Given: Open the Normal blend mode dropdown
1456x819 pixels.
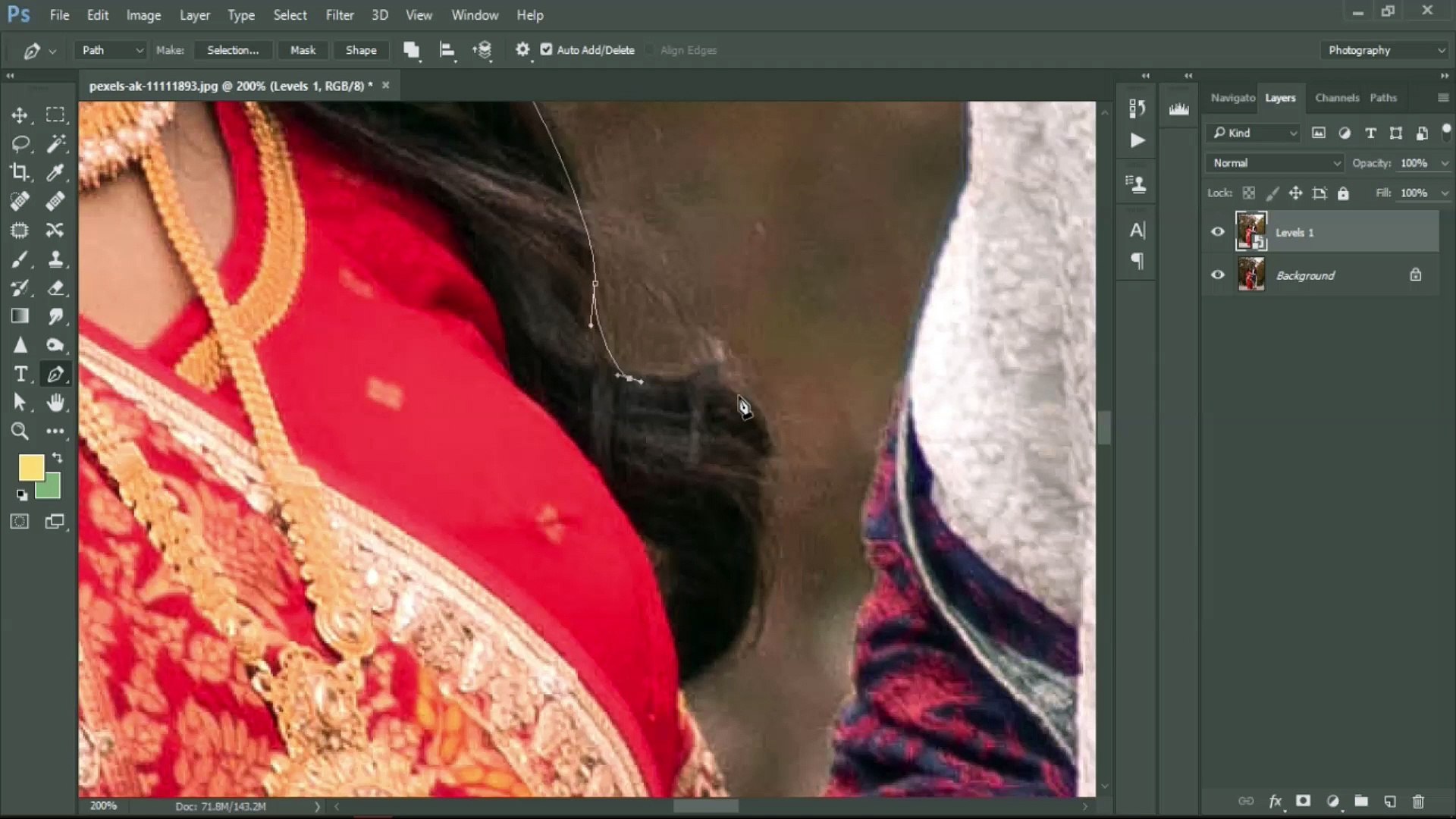Looking at the screenshot, I should [x=1273, y=162].
